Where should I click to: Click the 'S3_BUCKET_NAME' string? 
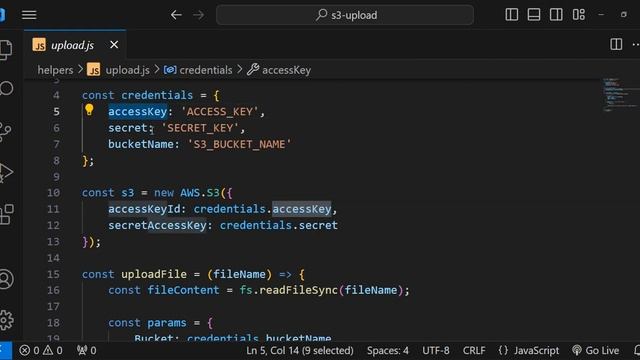coord(239,144)
